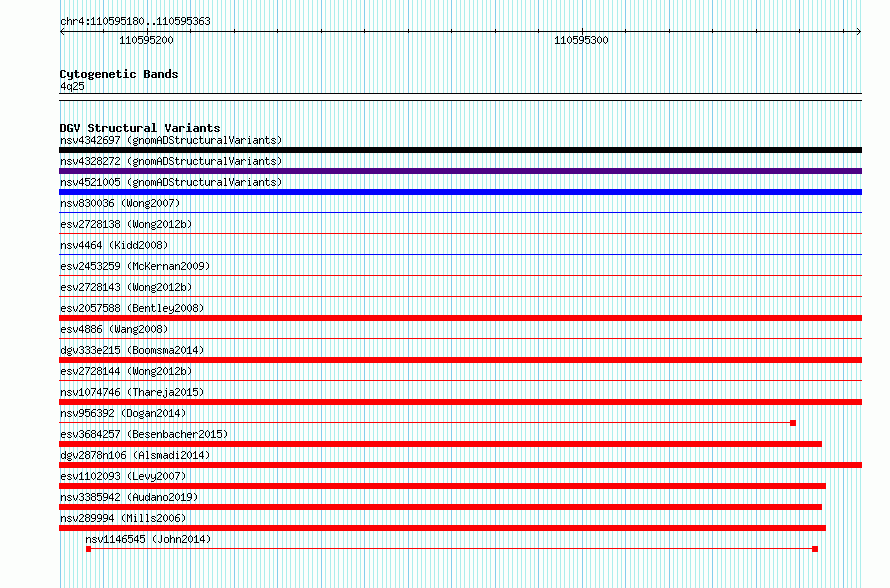890x588 pixels.
Task: Select the red nsv289994 variant bar
Action: (442, 528)
